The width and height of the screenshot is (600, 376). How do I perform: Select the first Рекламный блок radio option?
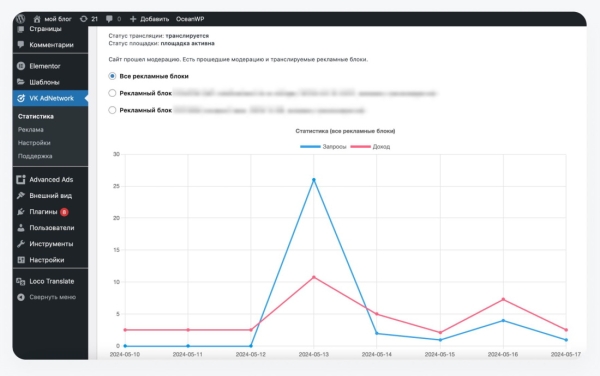coord(112,93)
